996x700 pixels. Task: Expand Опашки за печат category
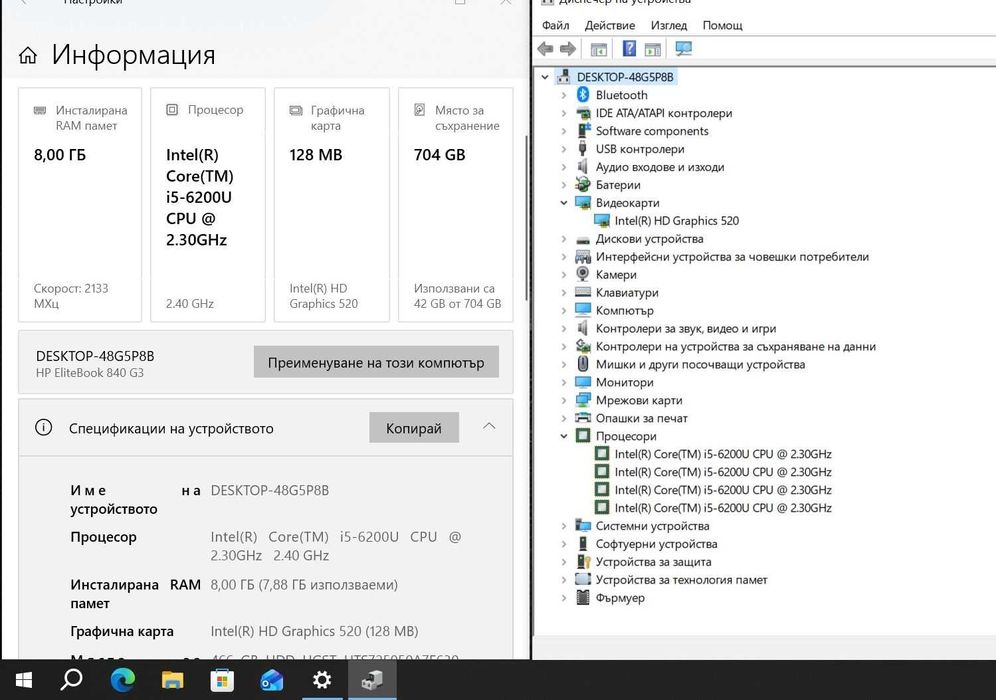click(563, 418)
